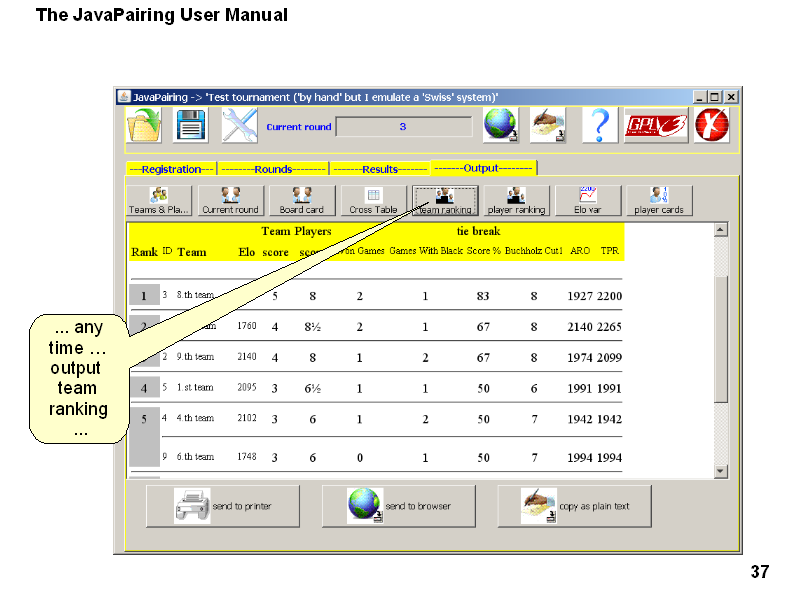Exit with the red X icon

click(x=712, y=126)
